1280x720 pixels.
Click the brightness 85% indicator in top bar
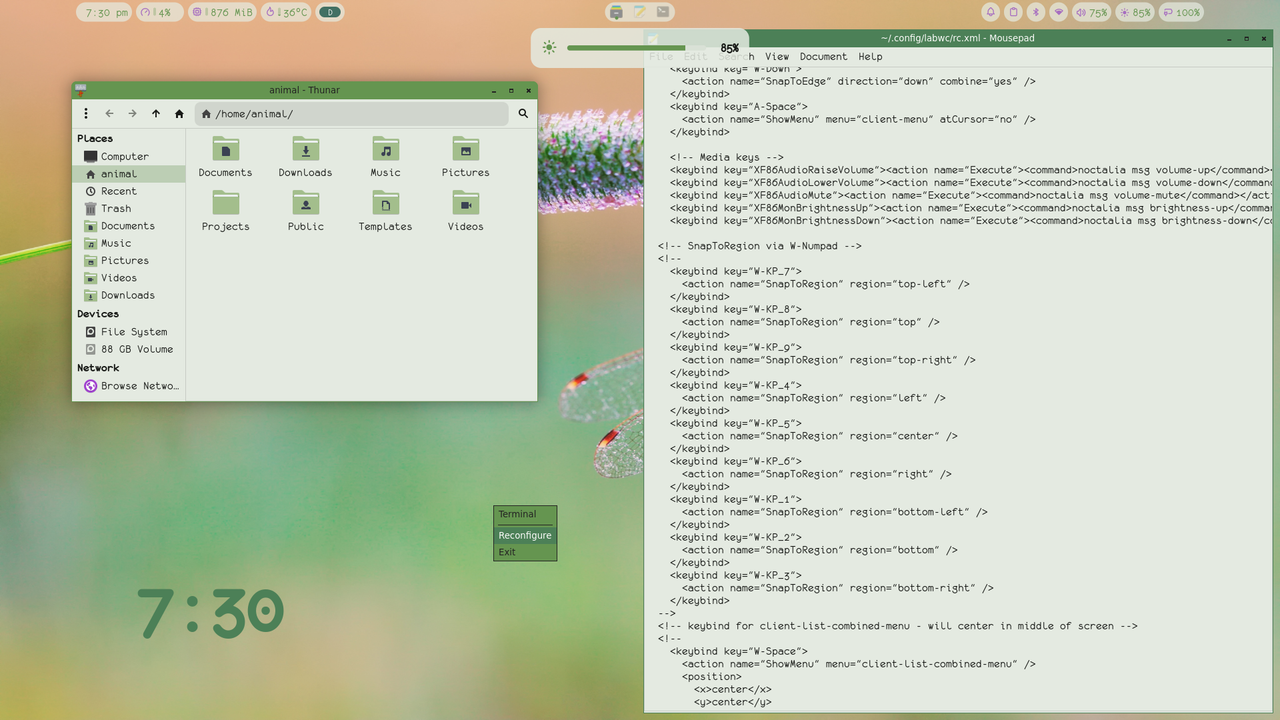click(1135, 13)
